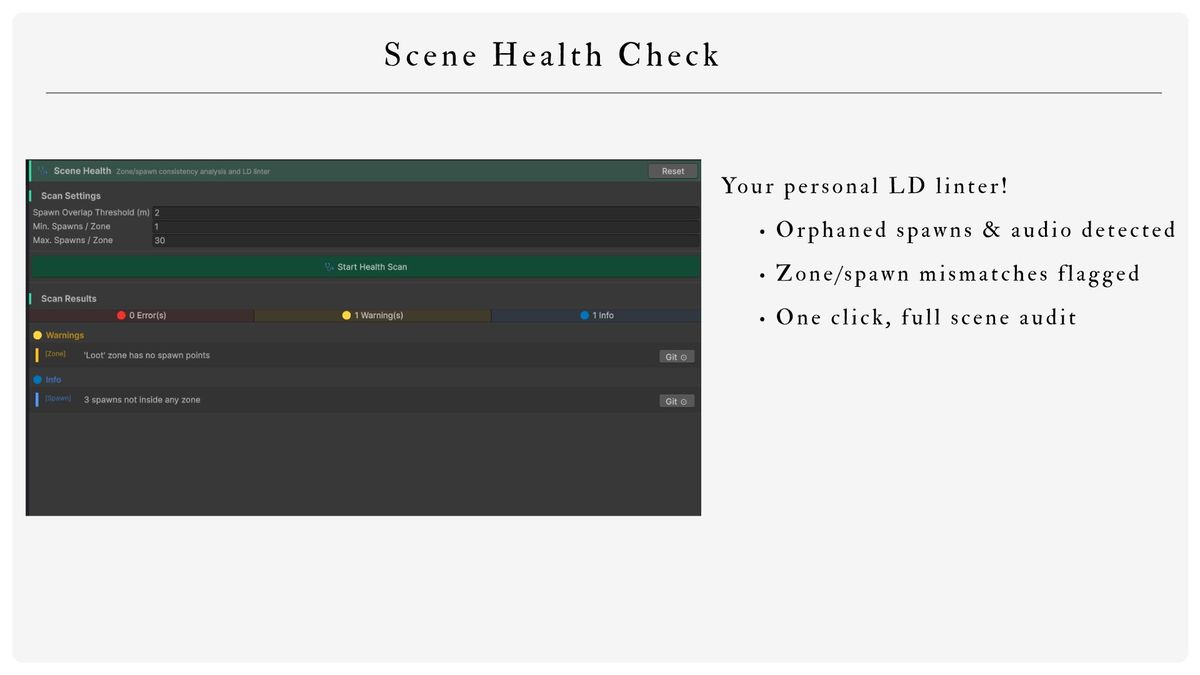Click Git button on Loot zone warning
The width and height of the screenshot is (1200, 675).
[677, 356]
